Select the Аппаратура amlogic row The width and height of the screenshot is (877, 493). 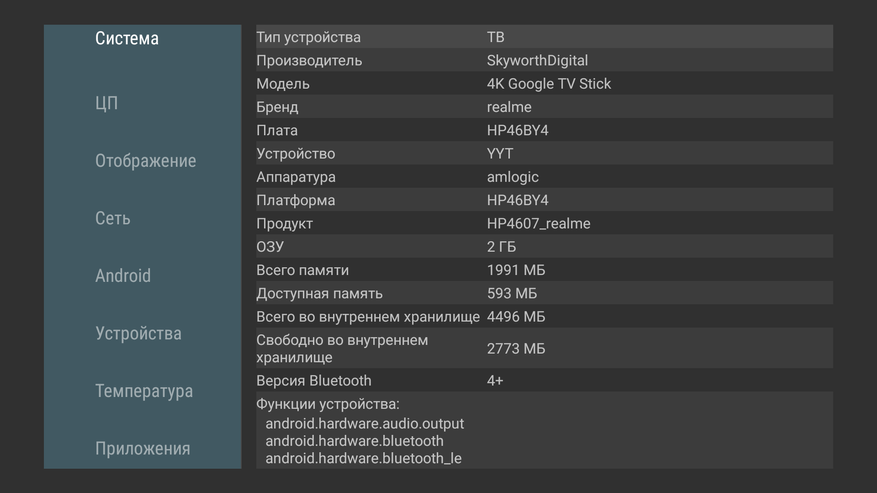544,177
